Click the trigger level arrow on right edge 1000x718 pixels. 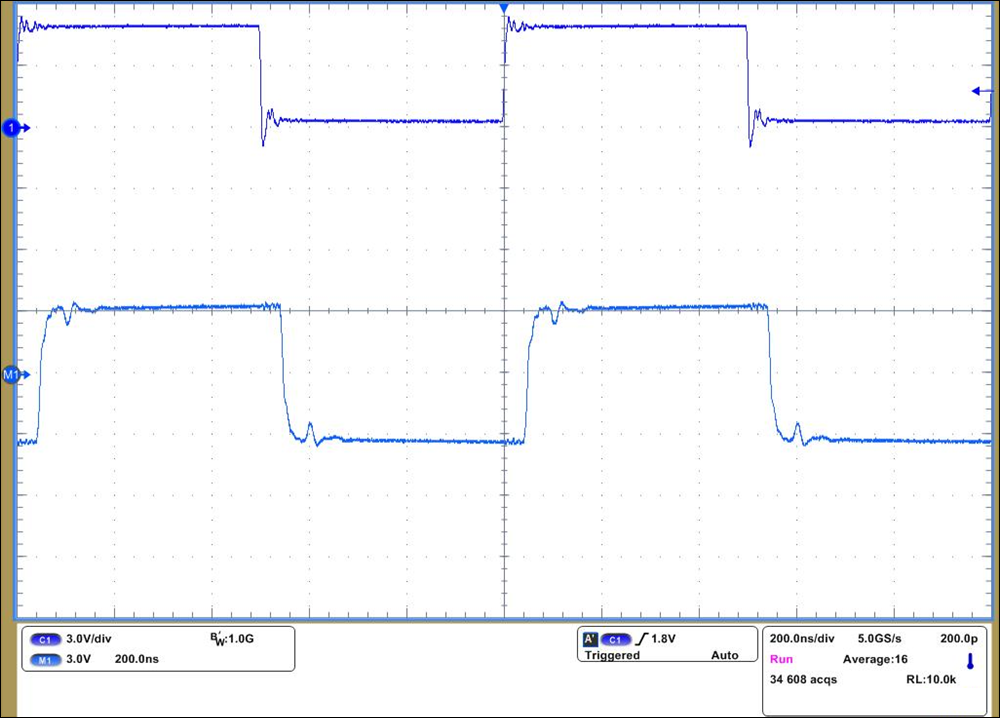tap(980, 92)
